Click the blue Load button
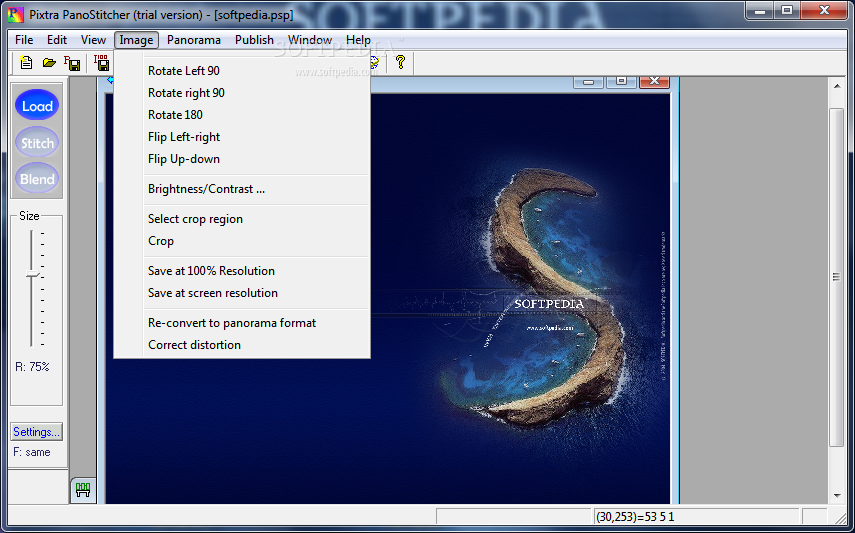This screenshot has height=533, width=855. 37,106
